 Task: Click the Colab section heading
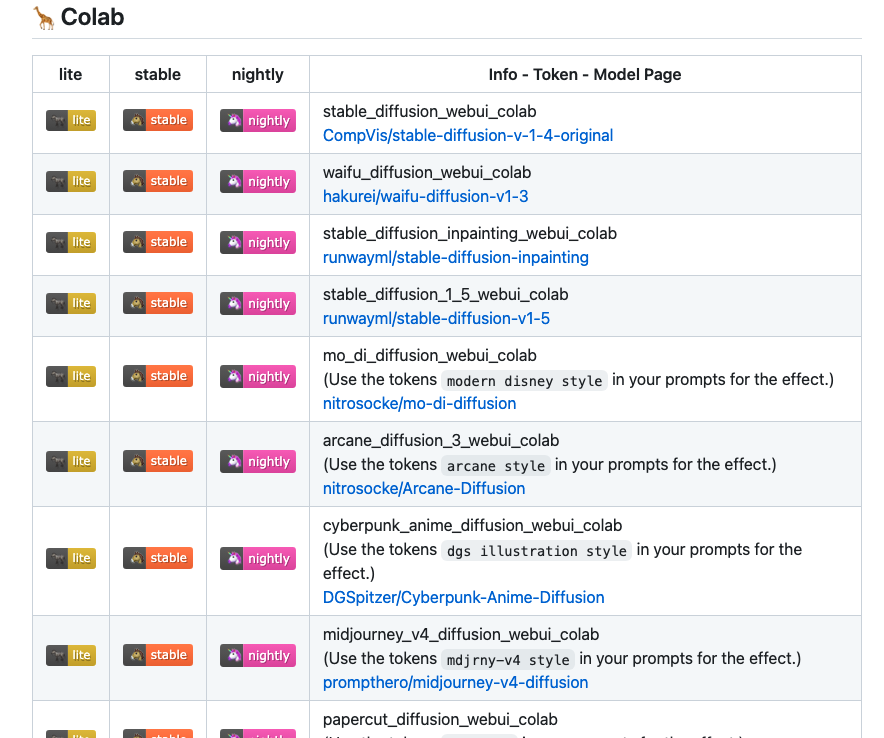click(x=92, y=17)
